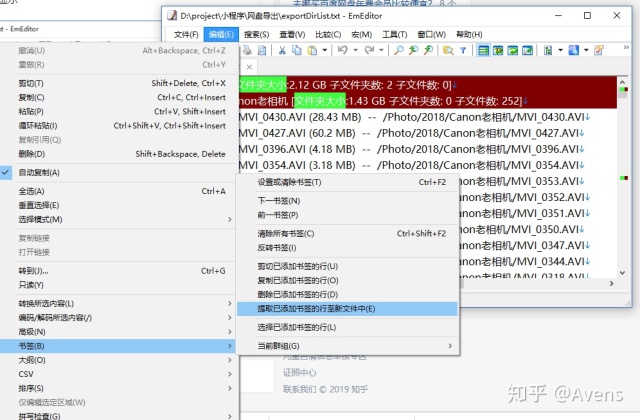
Task: Click the MVI_0430.AVI (28.43 MB) text line
Action: point(414,118)
